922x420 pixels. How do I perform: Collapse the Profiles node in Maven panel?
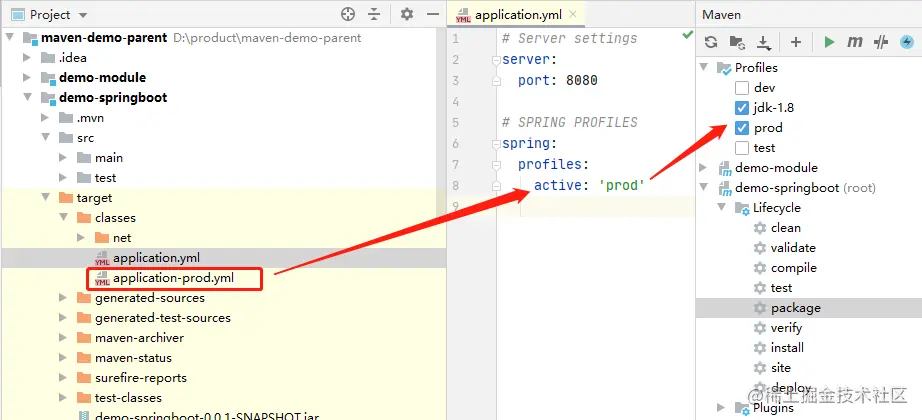click(x=703, y=68)
